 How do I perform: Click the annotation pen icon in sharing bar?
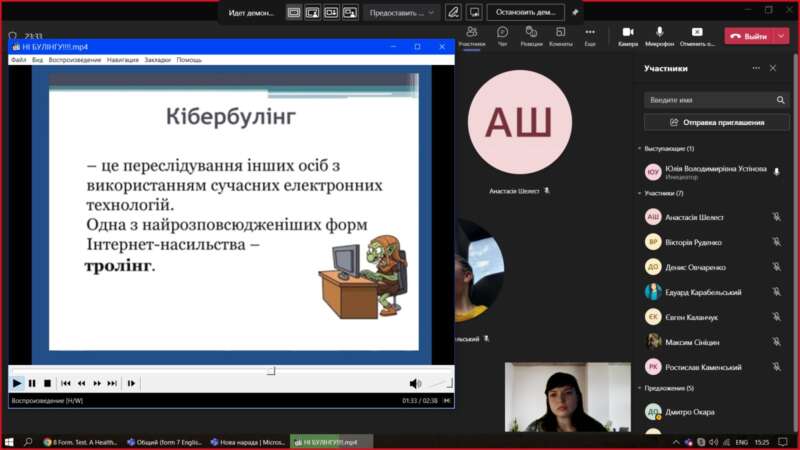click(x=453, y=12)
